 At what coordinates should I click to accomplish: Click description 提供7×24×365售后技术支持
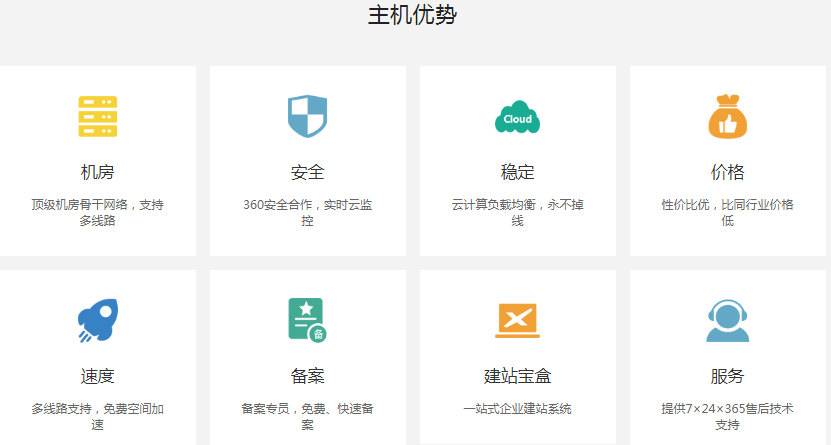tap(728, 416)
